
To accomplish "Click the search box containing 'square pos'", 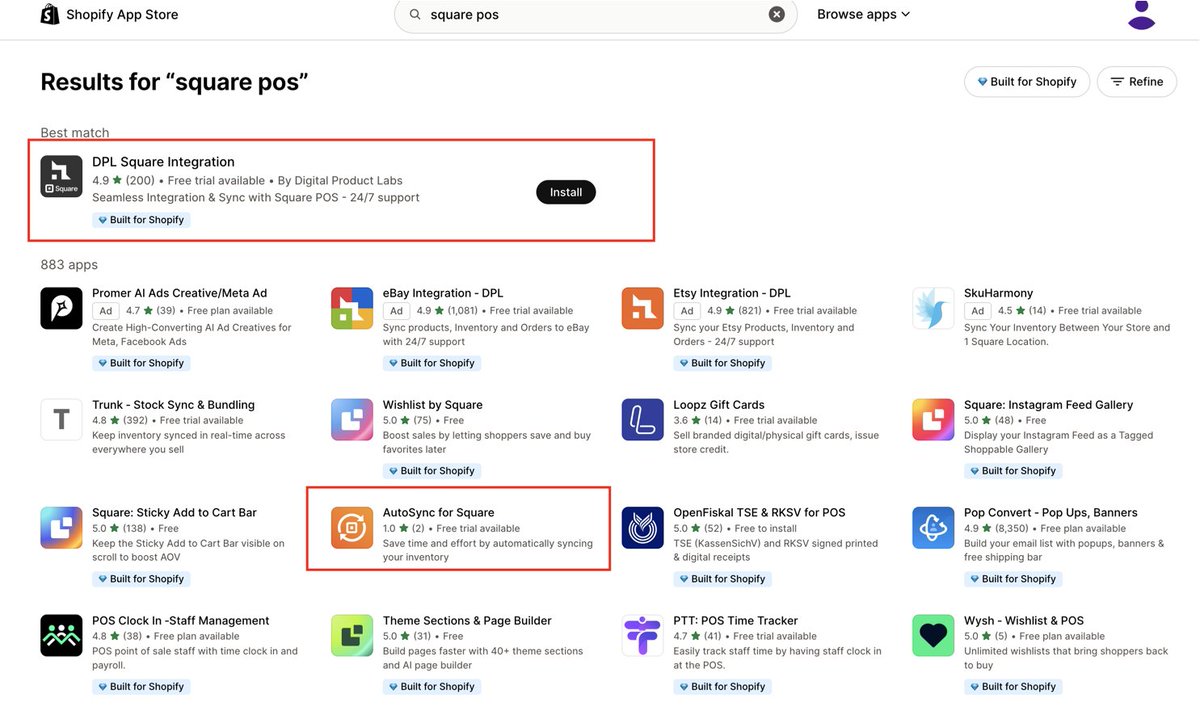I will [596, 15].
